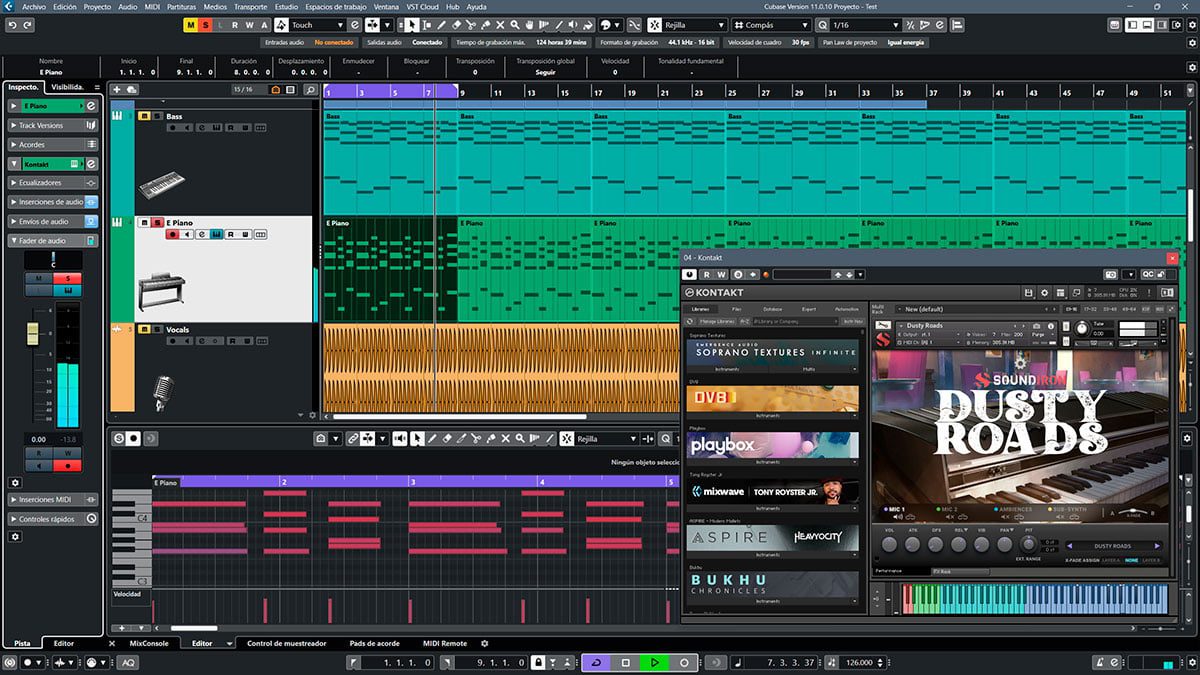This screenshot has height=675, width=1200.
Task: Open the Archivo menu
Action: (34, 6)
